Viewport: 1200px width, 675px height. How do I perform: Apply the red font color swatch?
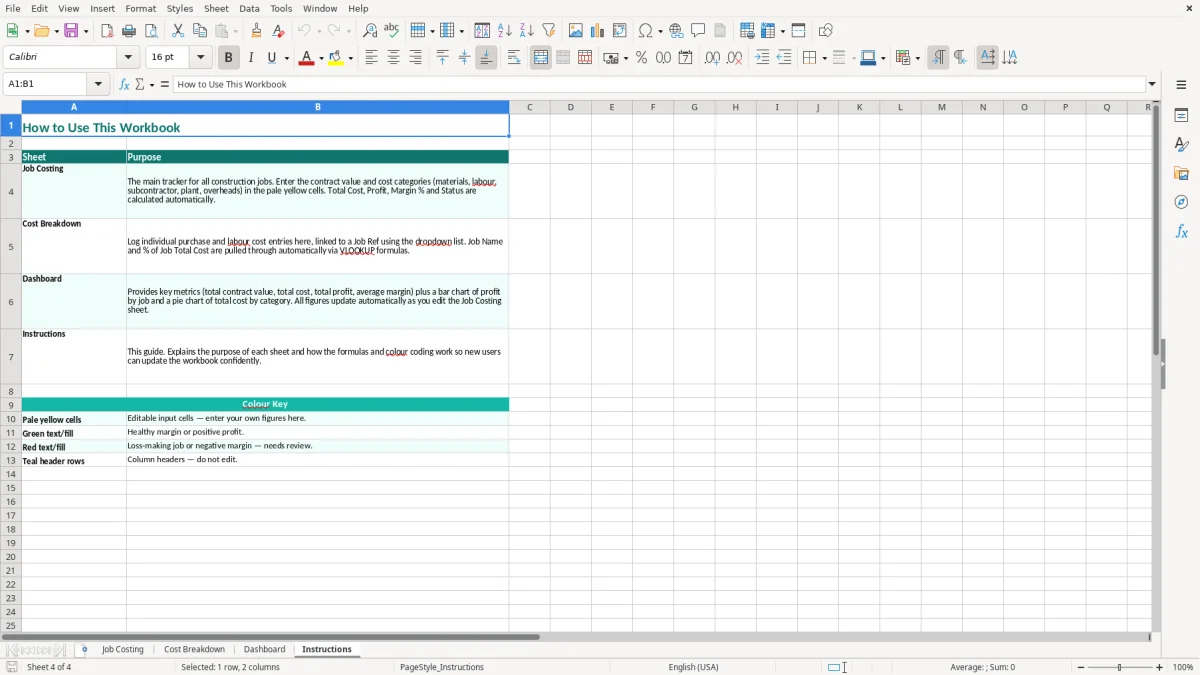coord(306,58)
